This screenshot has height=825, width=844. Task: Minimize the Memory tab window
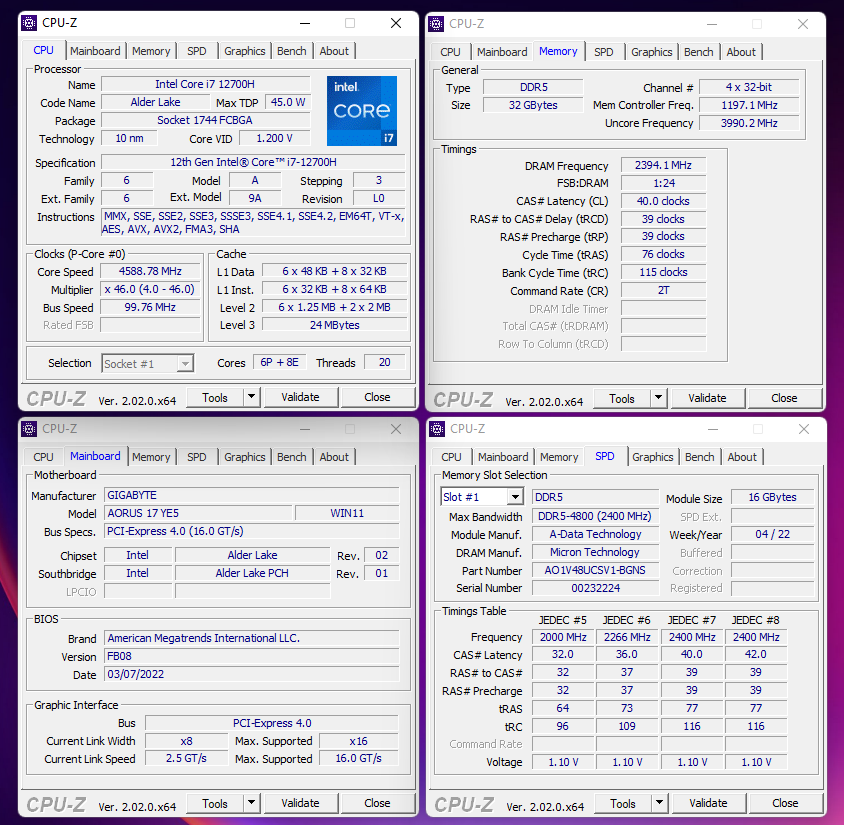click(x=712, y=24)
